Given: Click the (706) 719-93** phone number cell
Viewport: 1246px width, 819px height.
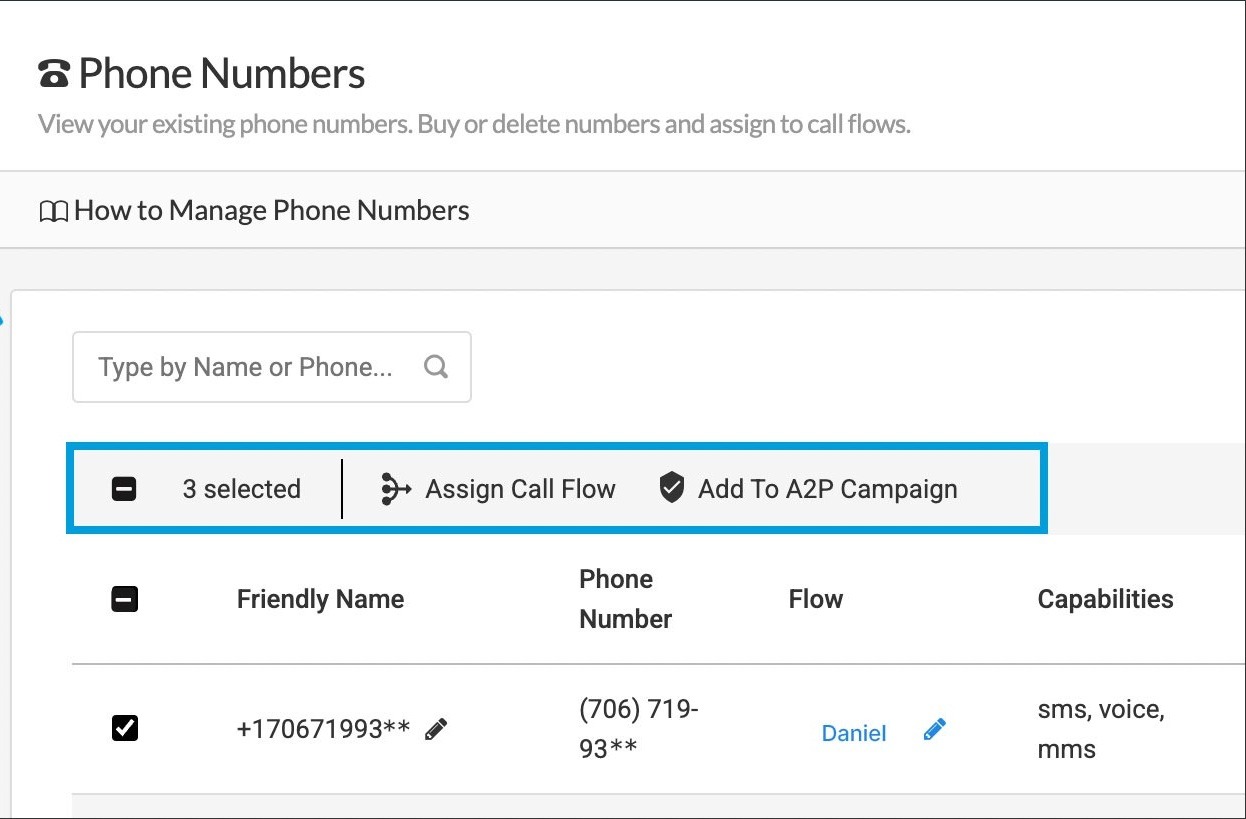Looking at the screenshot, I should pos(638,729).
